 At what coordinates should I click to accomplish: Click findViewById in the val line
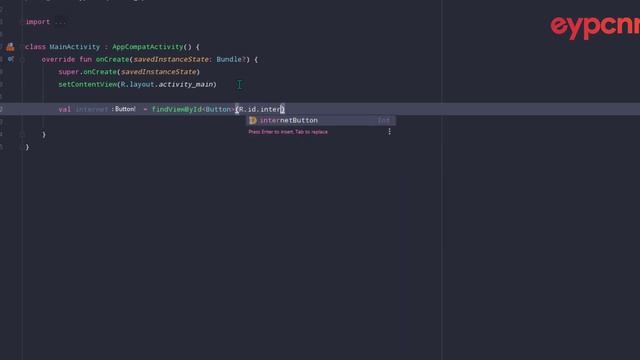point(177,109)
